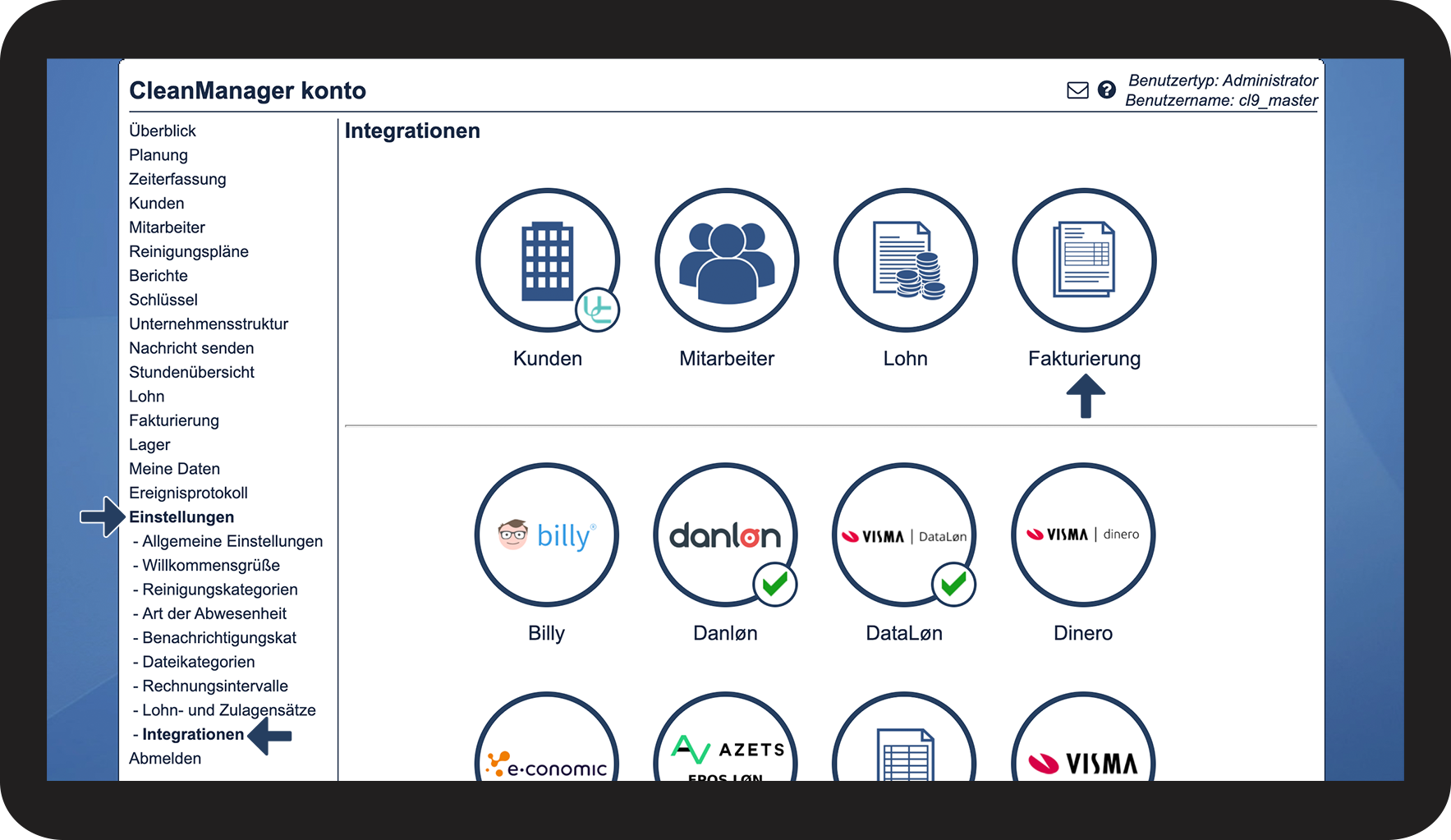
Task: Open Berichte in the sidebar
Action: click(158, 276)
